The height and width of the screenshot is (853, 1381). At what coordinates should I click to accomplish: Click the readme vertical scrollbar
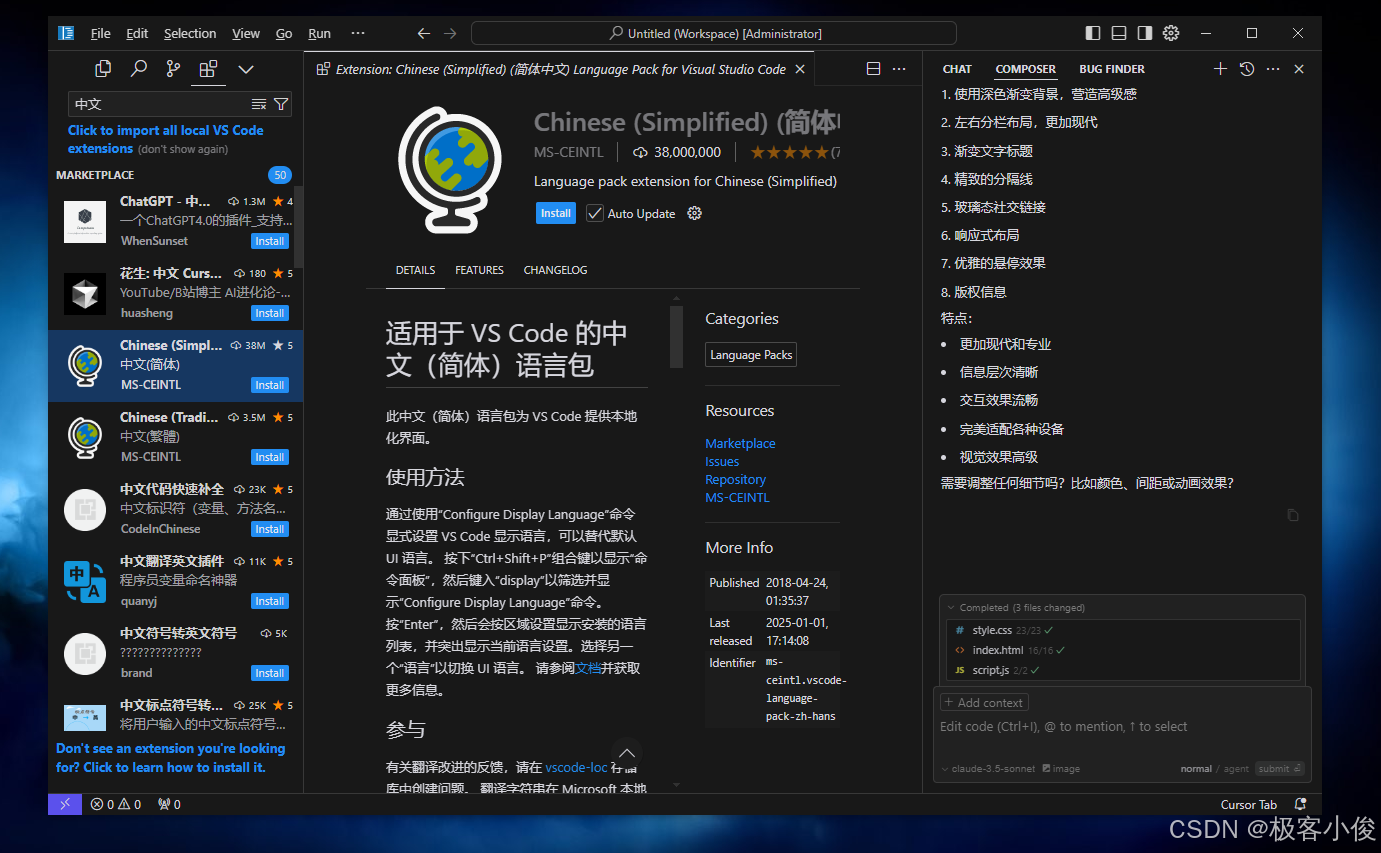(676, 338)
